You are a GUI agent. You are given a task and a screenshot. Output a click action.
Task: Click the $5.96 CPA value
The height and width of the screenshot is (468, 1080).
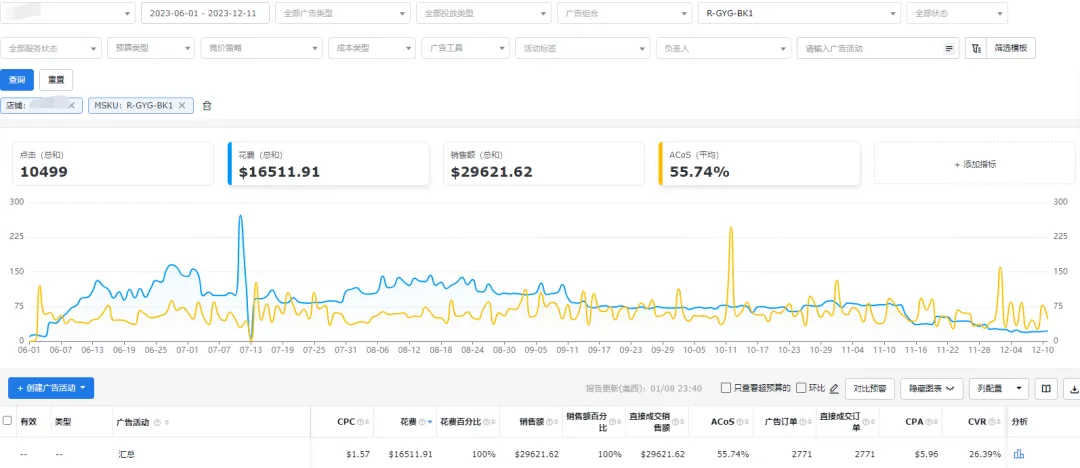(926, 454)
